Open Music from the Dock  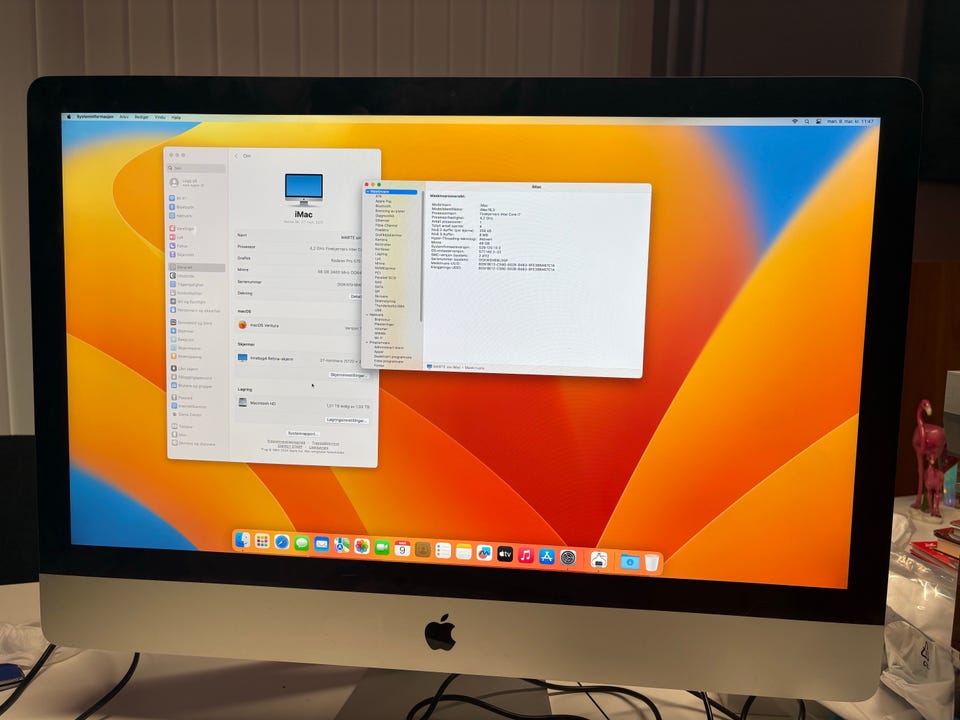point(526,555)
